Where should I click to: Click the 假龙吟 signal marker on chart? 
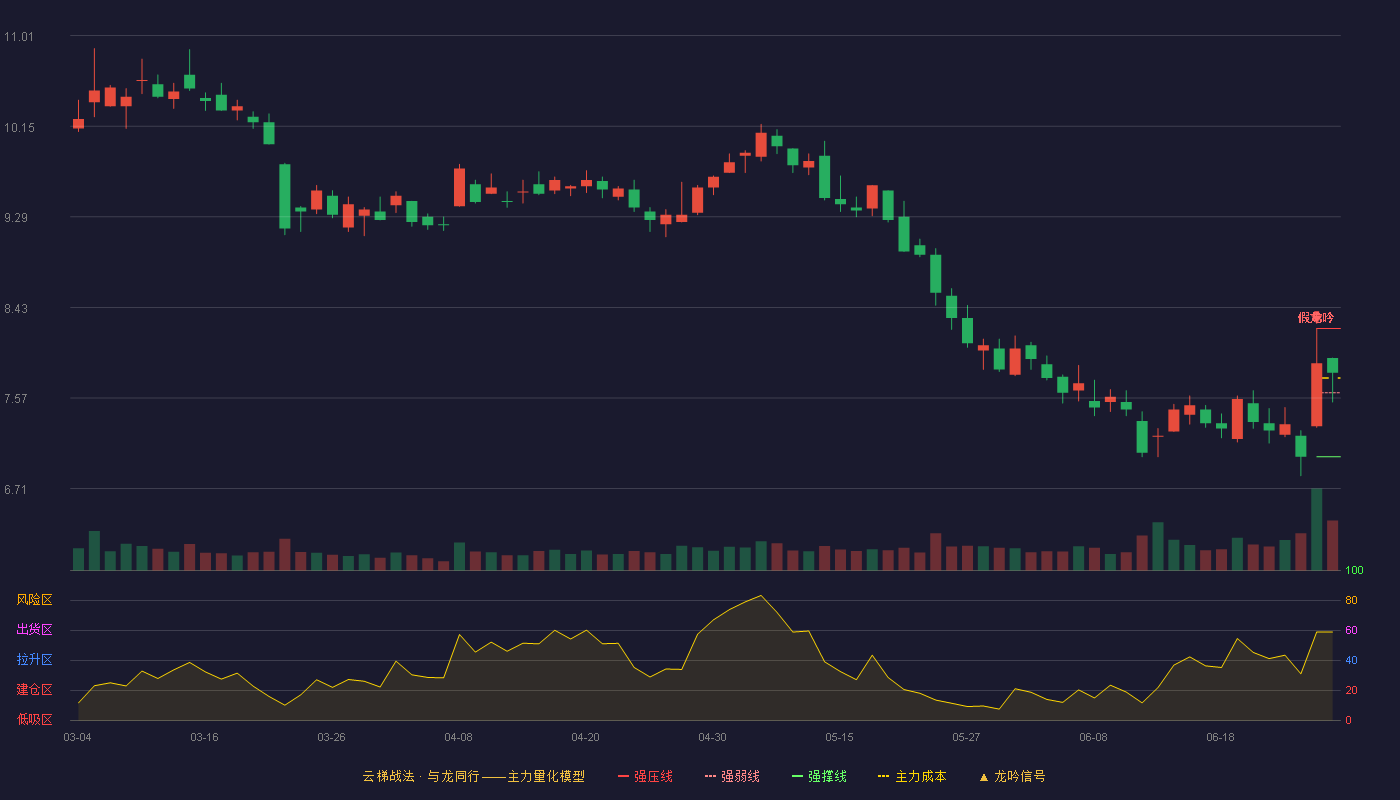pos(1316,317)
